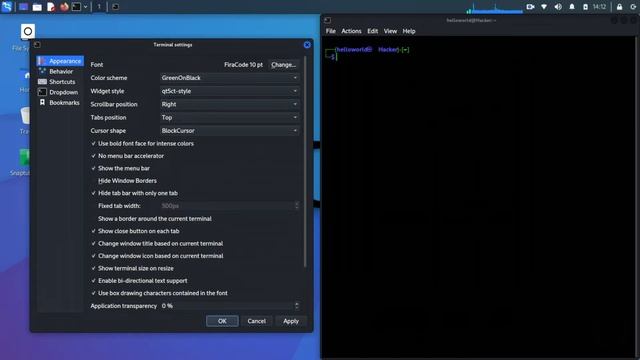This screenshot has width=640, height=360.
Task: Toggle Enable bi-directional text support
Action: [139, 280]
